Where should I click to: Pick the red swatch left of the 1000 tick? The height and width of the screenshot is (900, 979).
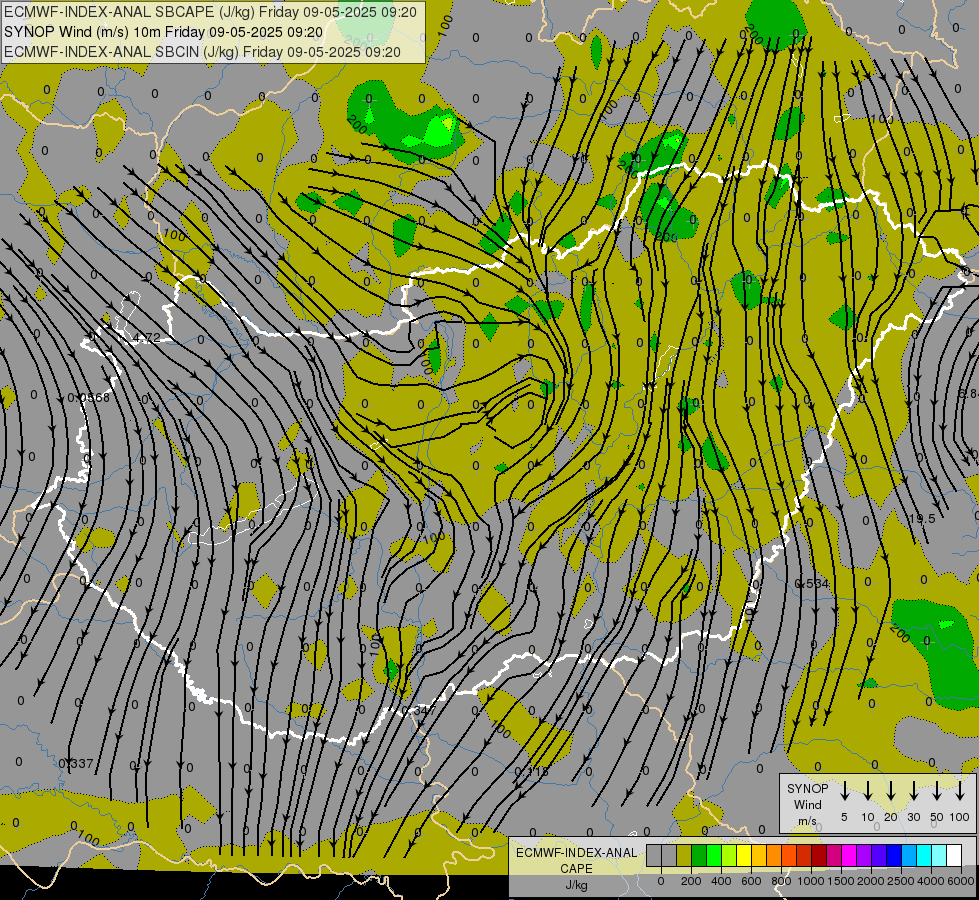pos(804,856)
